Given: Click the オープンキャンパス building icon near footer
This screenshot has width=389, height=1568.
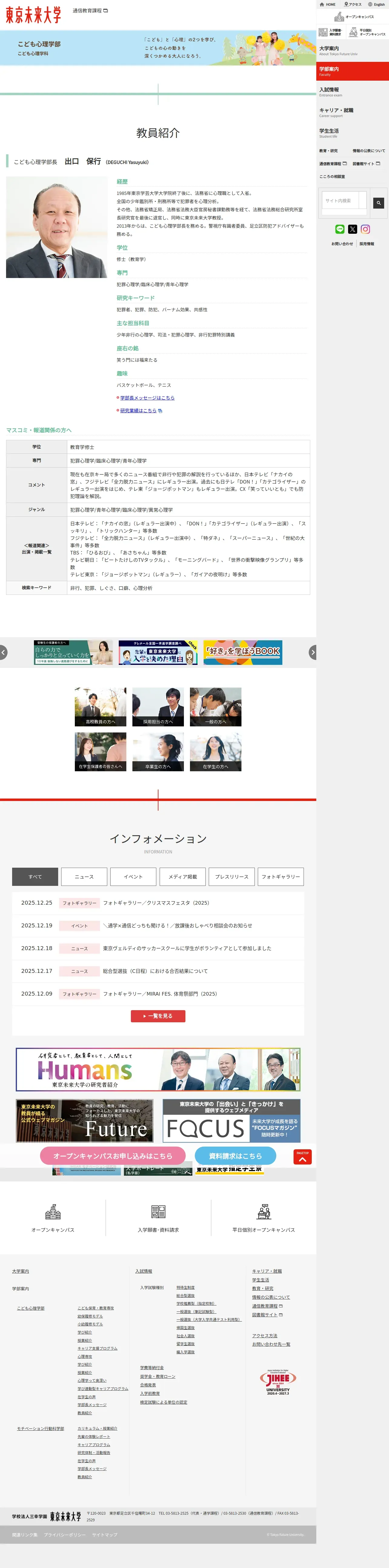Looking at the screenshot, I should tap(53, 1211).
